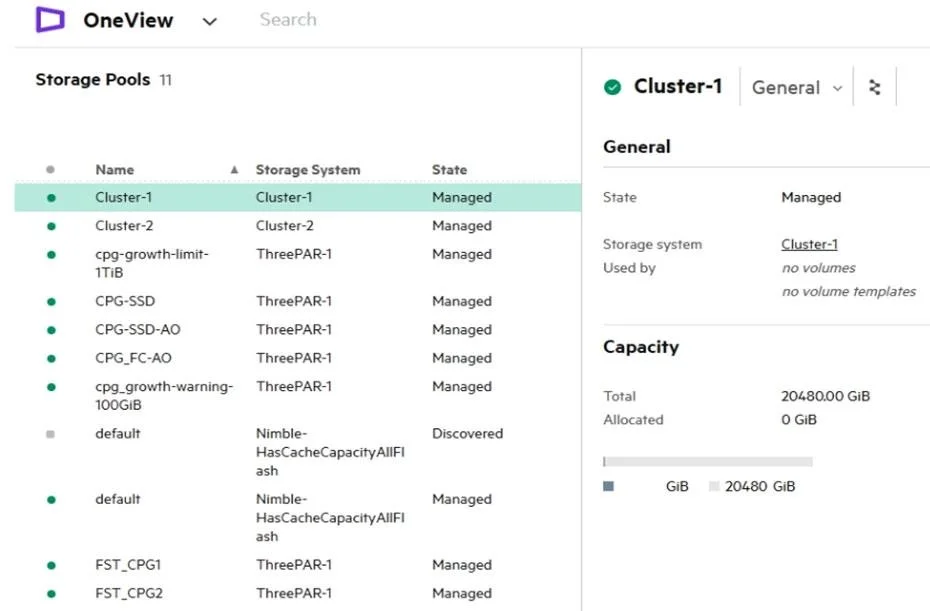Open the OneView main menu chevron
This screenshot has height=611, width=930.
coord(209,22)
